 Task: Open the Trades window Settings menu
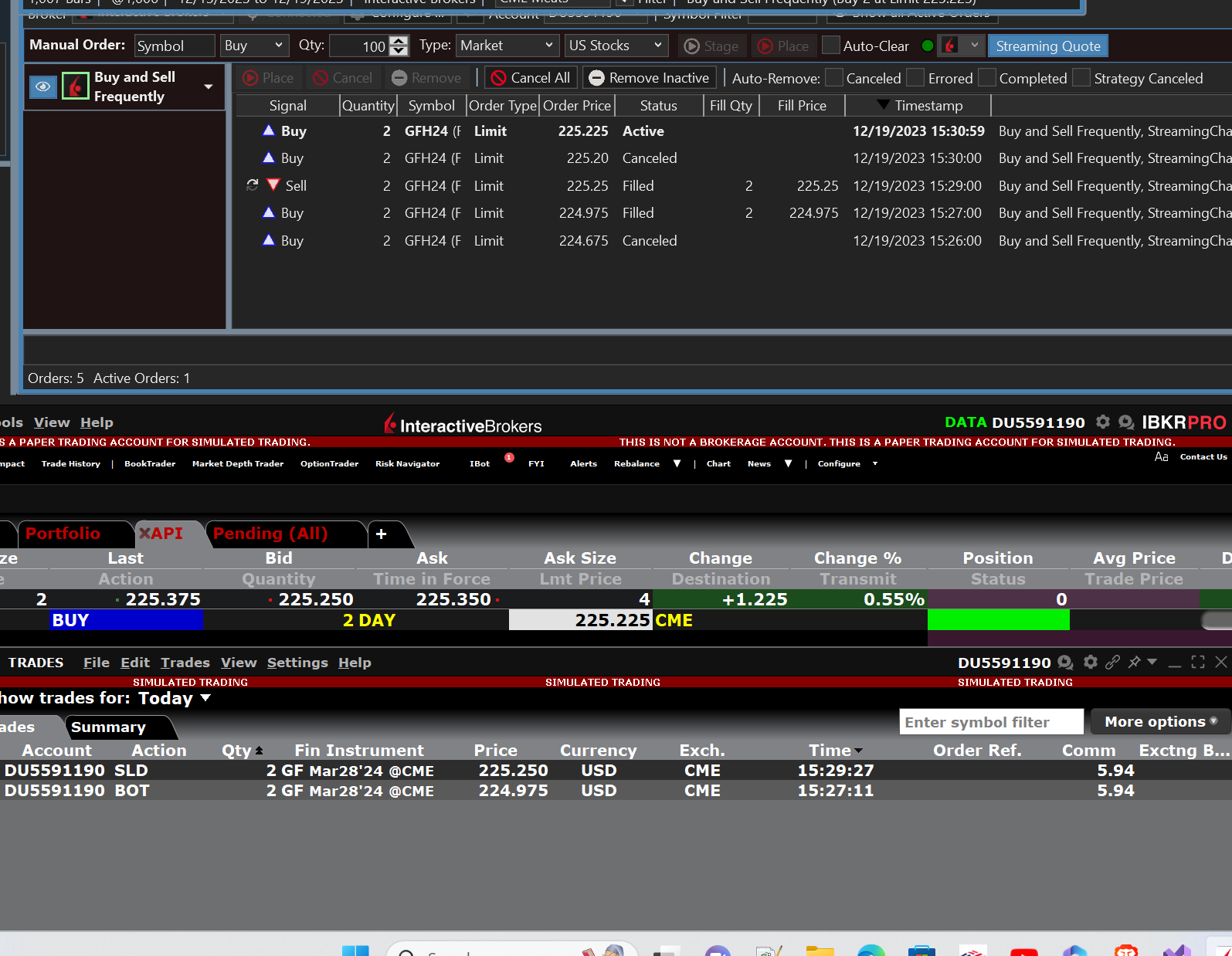tap(297, 663)
